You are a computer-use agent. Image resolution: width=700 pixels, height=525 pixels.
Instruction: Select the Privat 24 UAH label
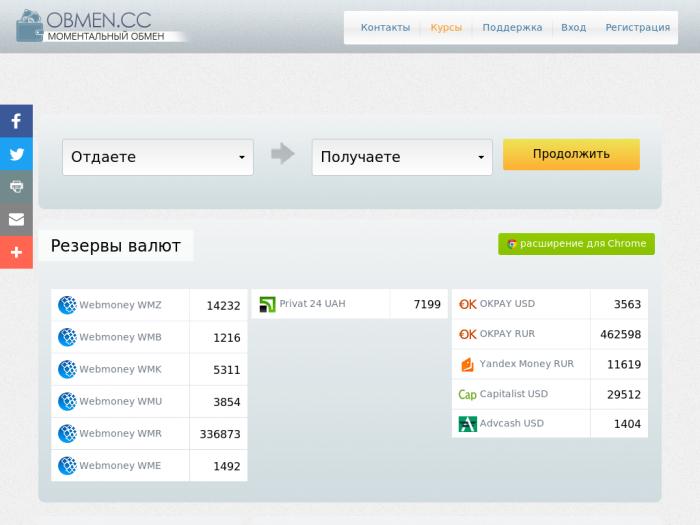312,304
